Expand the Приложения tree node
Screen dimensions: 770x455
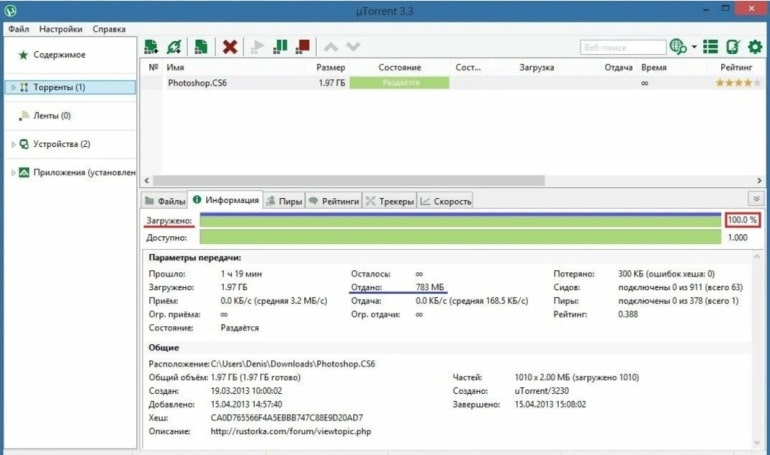[x=13, y=173]
